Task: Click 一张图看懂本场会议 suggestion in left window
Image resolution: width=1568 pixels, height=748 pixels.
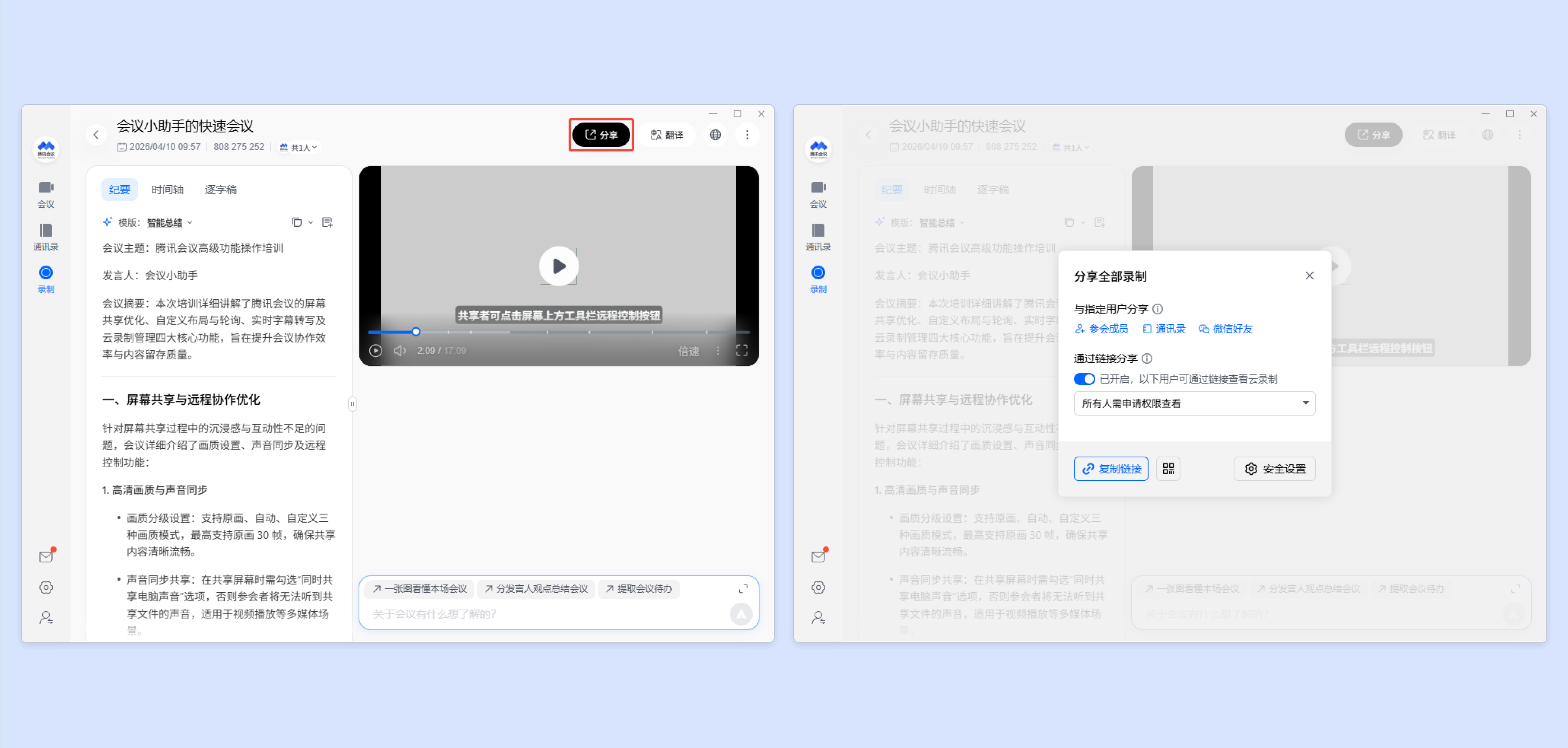Action: (x=419, y=588)
